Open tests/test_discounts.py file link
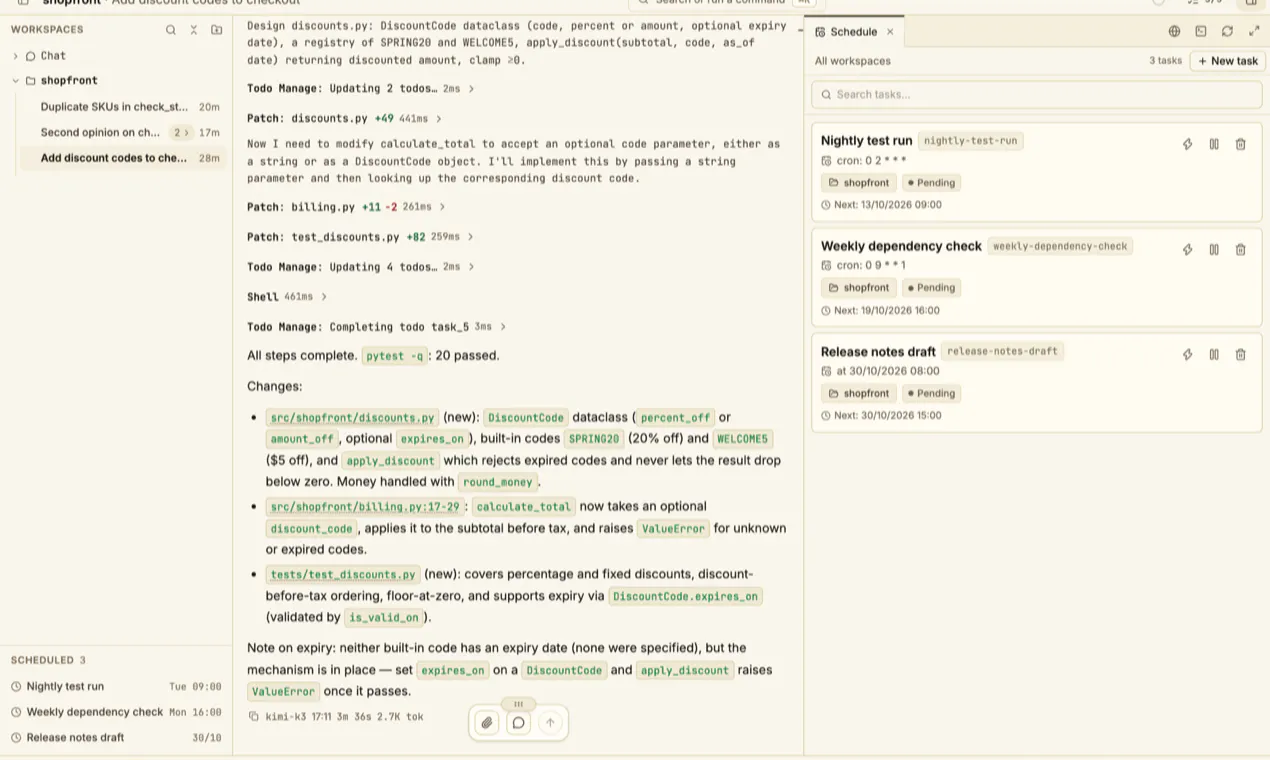1270x760 pixels. pos(343,575)
